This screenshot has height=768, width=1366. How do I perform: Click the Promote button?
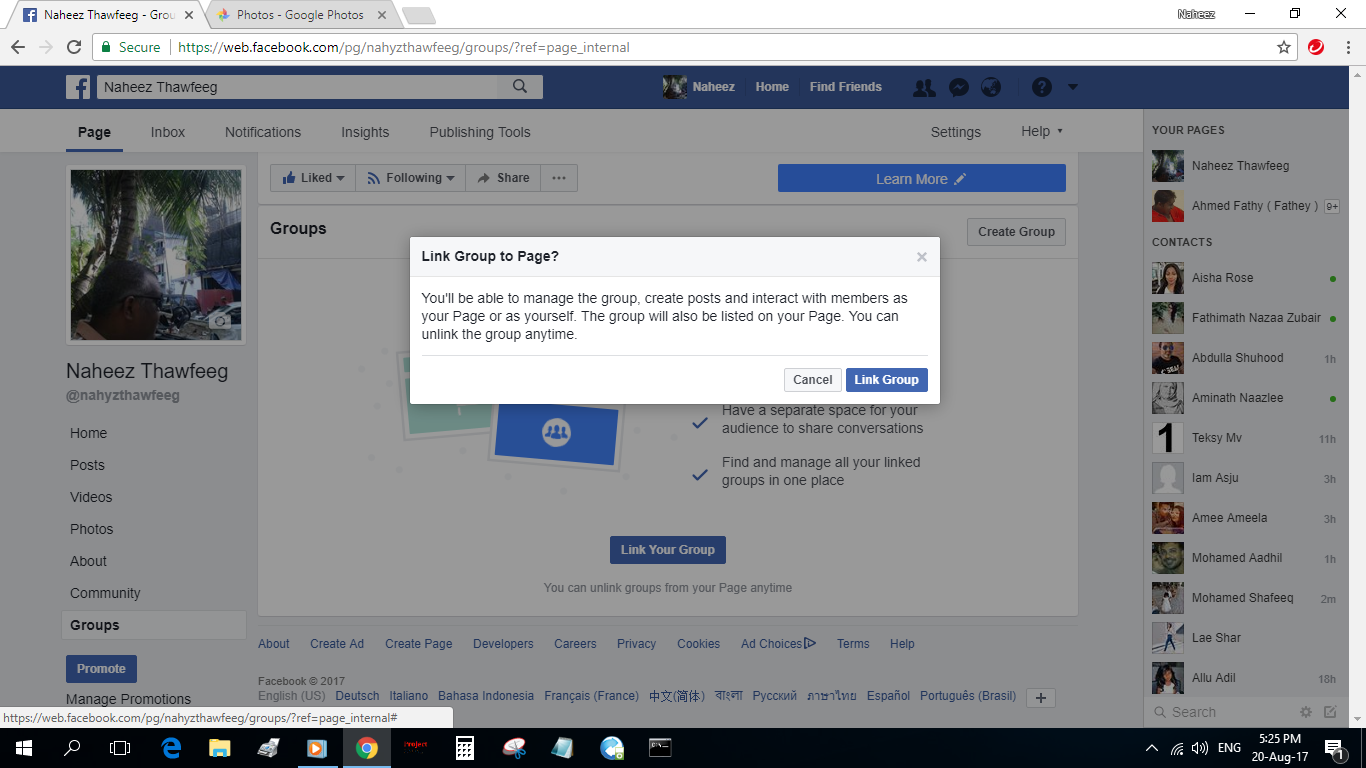pos(101,669)
